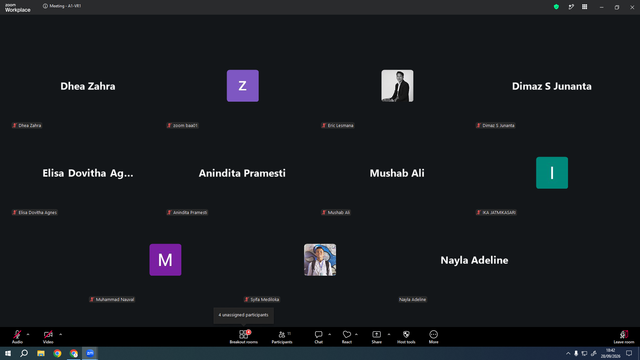Open the Participants list

(x=282, y=337)
